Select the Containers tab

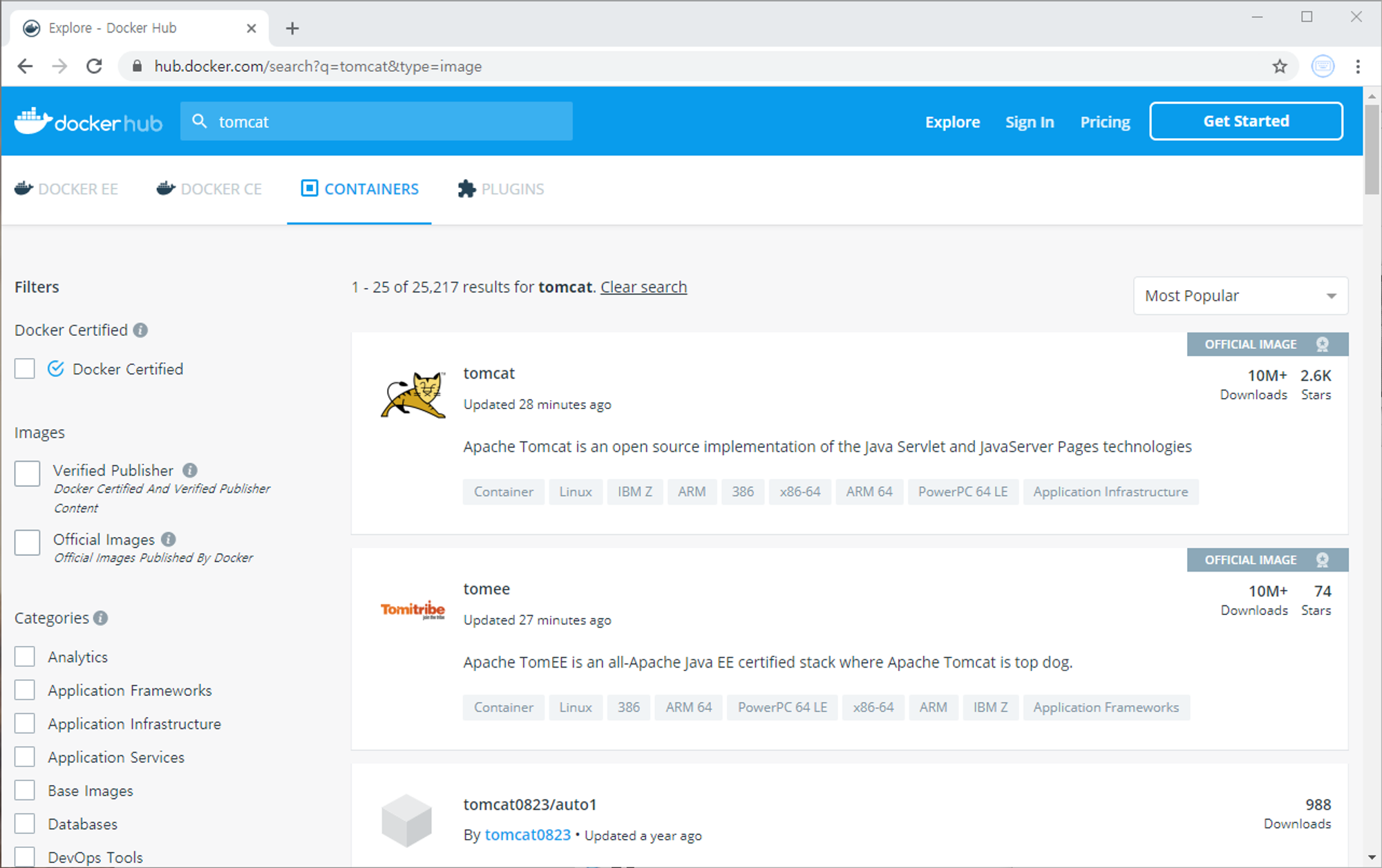[359, 189]
